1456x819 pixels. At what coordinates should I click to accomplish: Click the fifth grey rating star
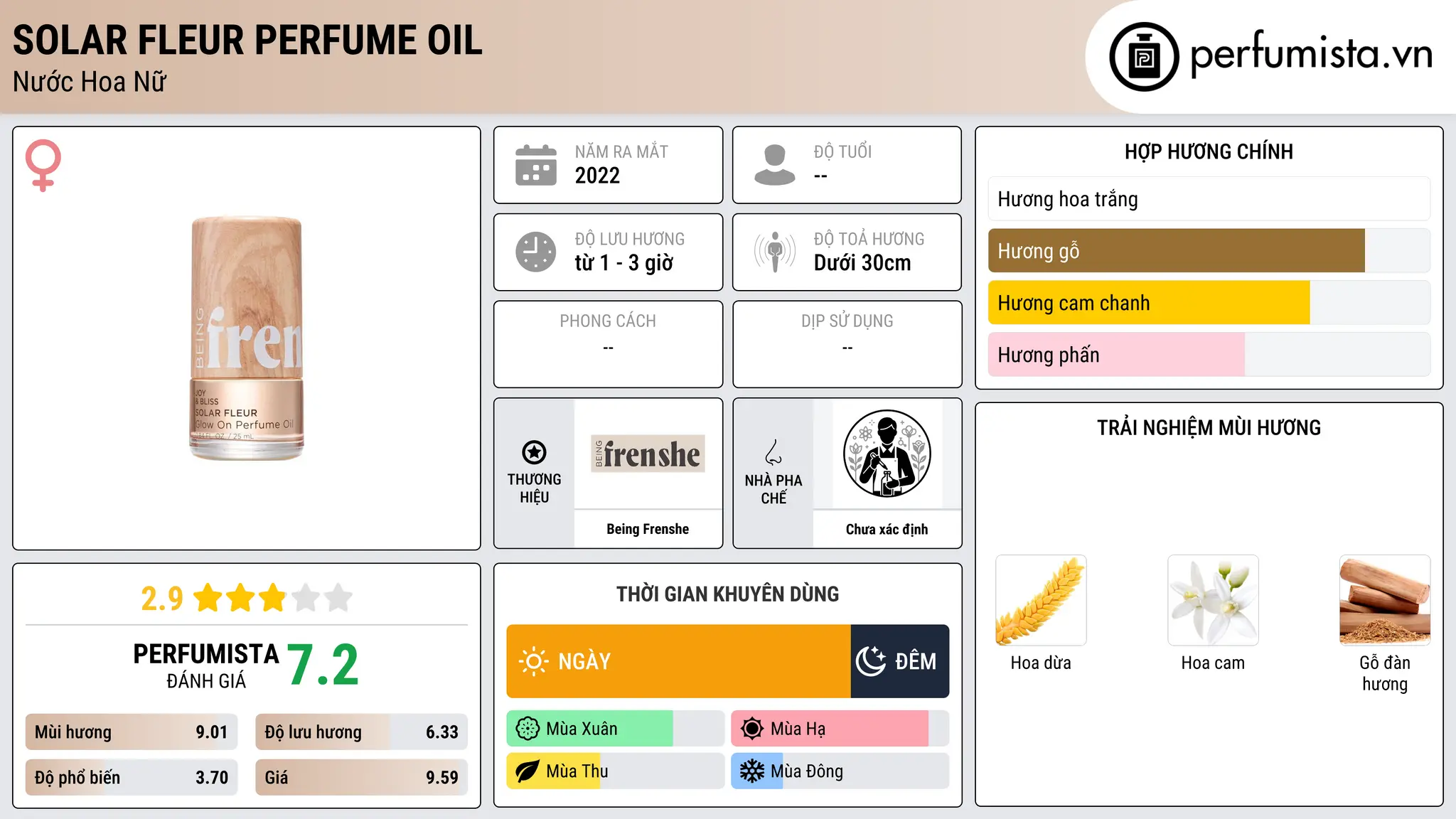338,598
